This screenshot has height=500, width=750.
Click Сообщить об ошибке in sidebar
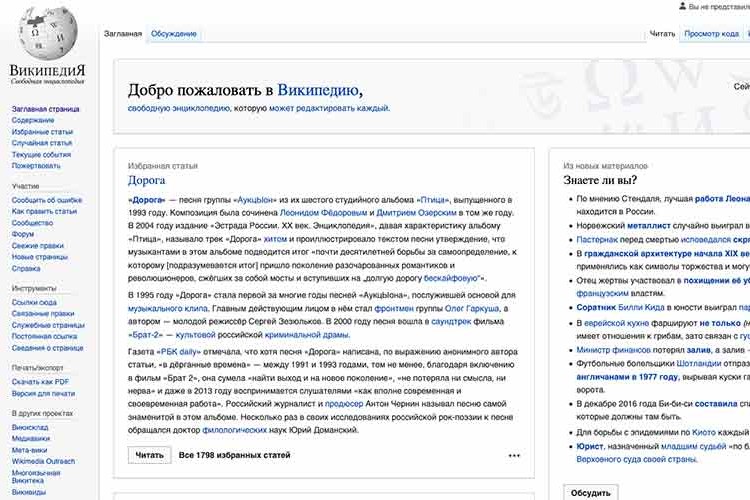click(46, 200)
